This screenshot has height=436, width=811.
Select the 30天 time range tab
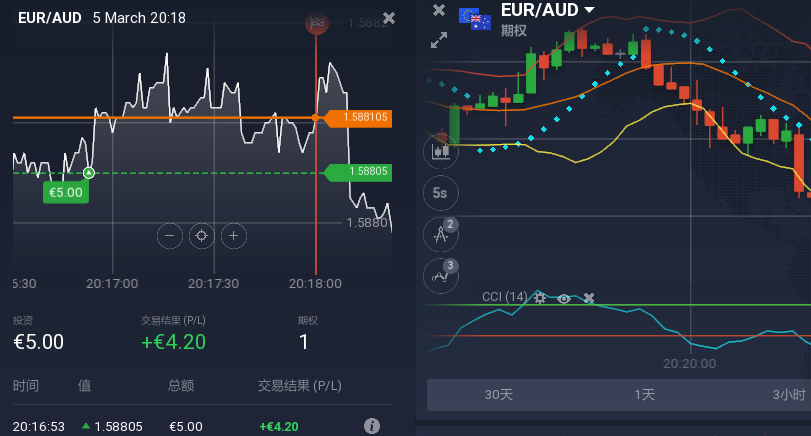coord(499,395)
